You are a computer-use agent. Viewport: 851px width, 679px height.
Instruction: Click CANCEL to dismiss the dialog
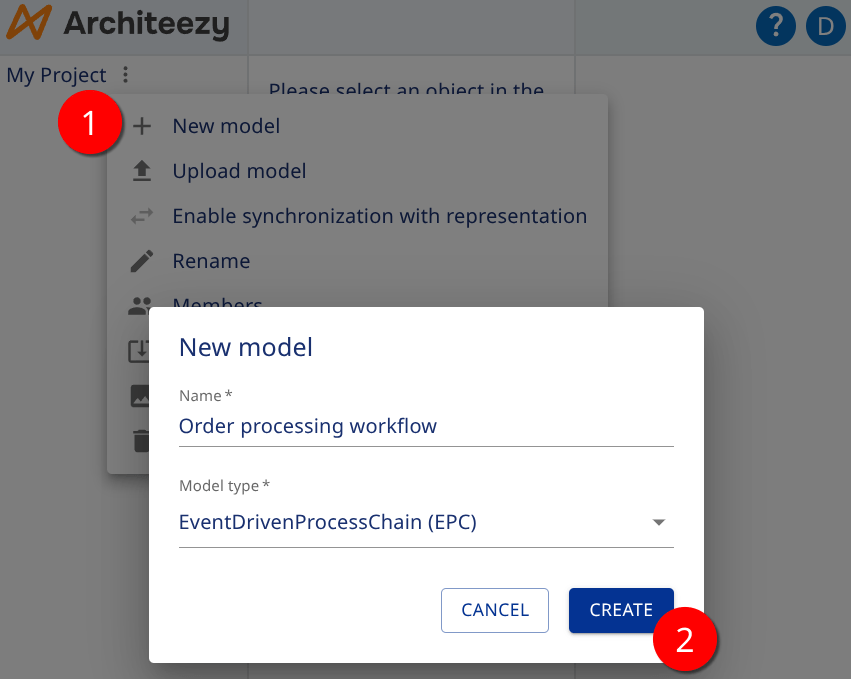tap(495, 610)
